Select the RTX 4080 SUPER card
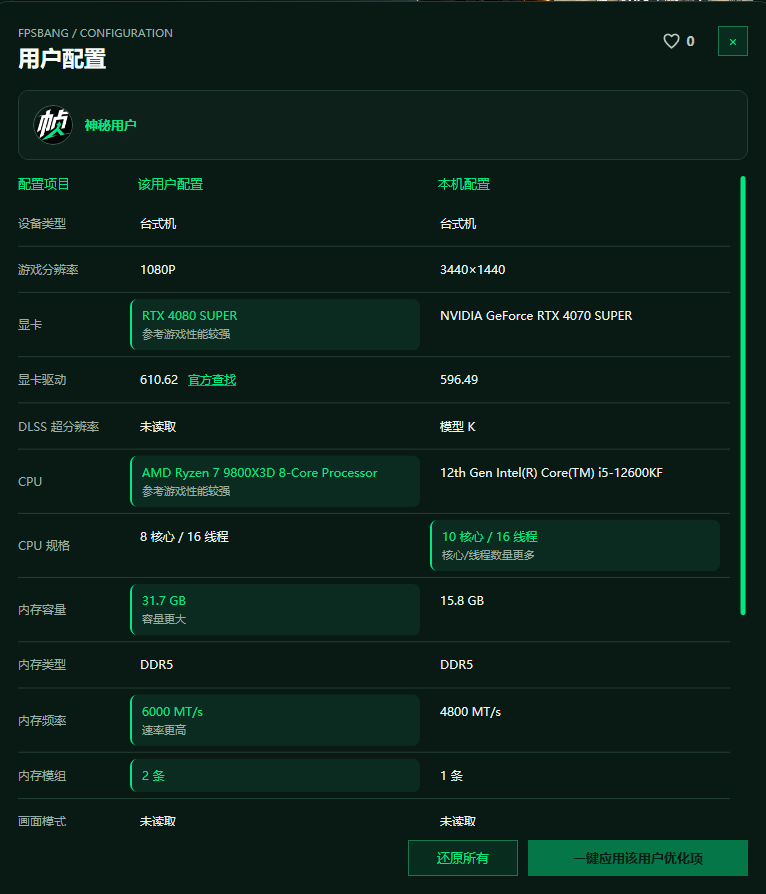Screen dimensions: 766x894 [x=275, y=324]
